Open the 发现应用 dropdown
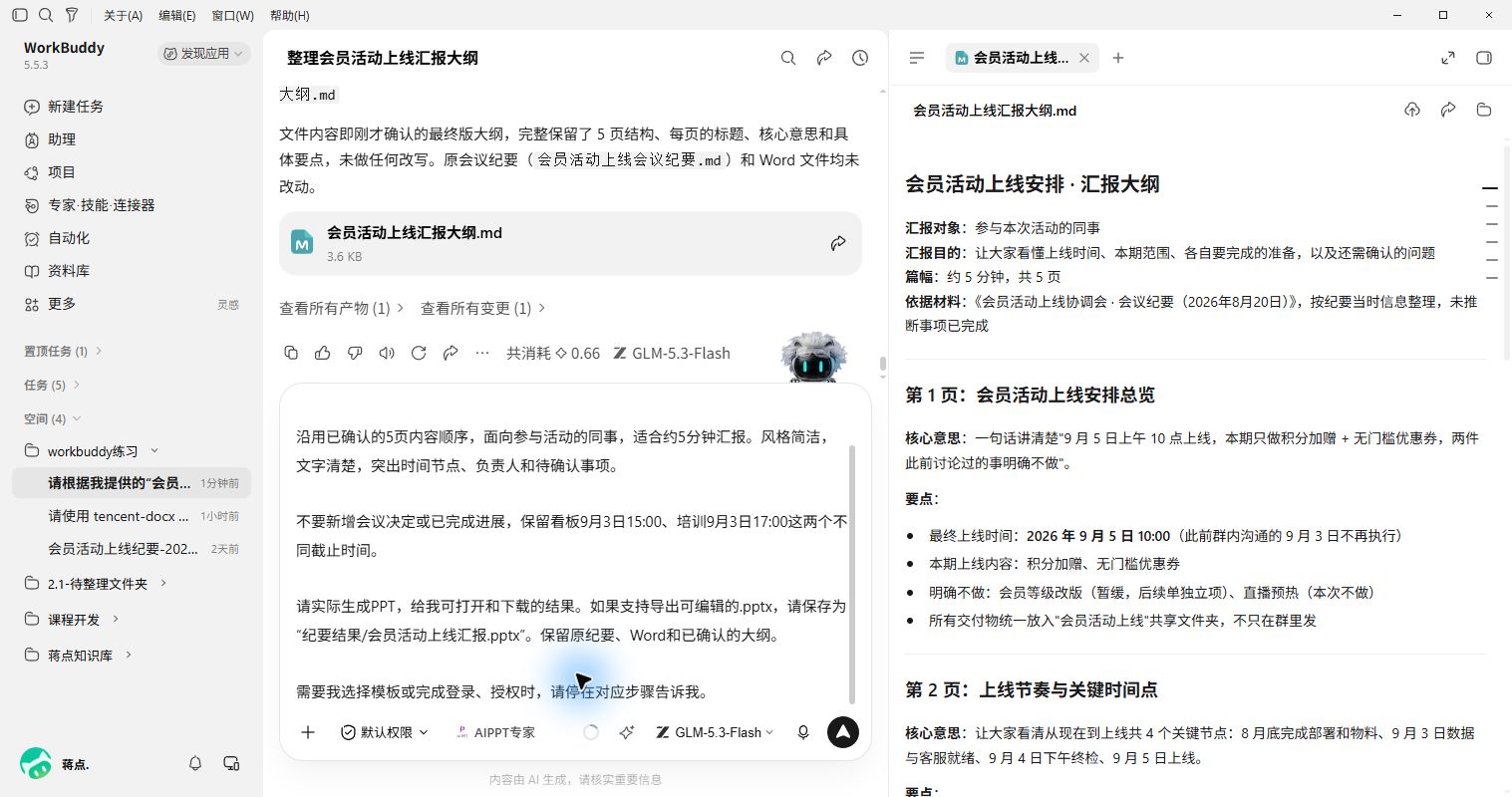 tap(203, 54)
